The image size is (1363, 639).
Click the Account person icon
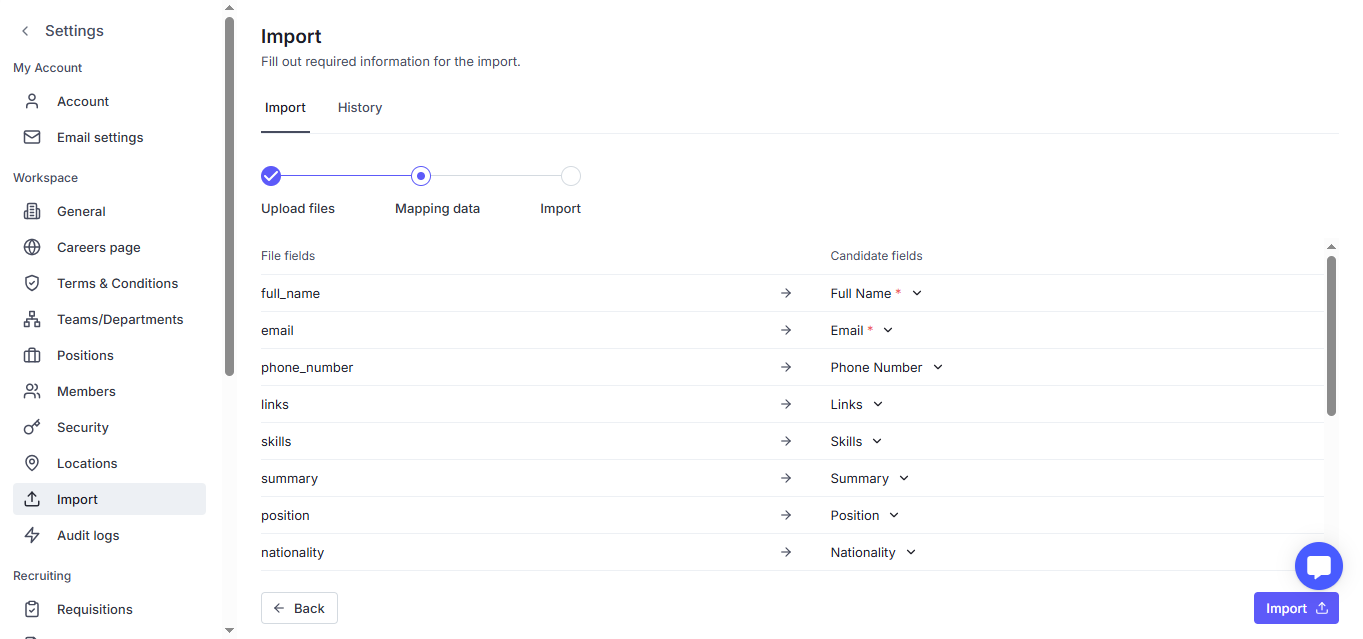point(32,101)
